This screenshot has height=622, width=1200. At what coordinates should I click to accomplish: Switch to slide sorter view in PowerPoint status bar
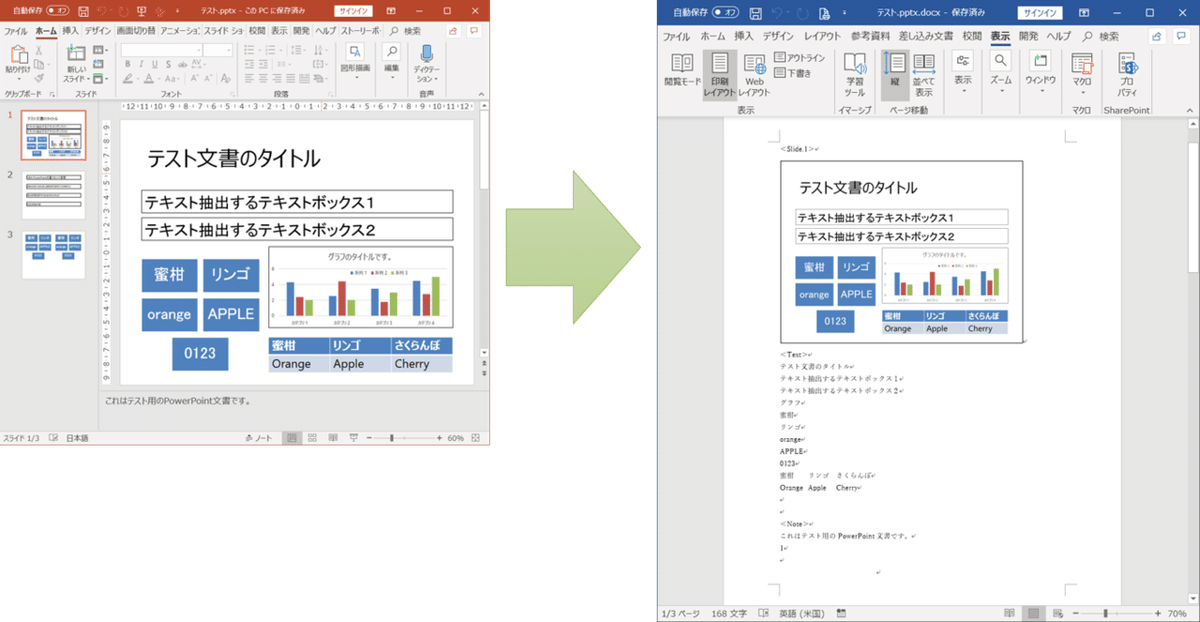pyautogui.click(x=312, y=438)
